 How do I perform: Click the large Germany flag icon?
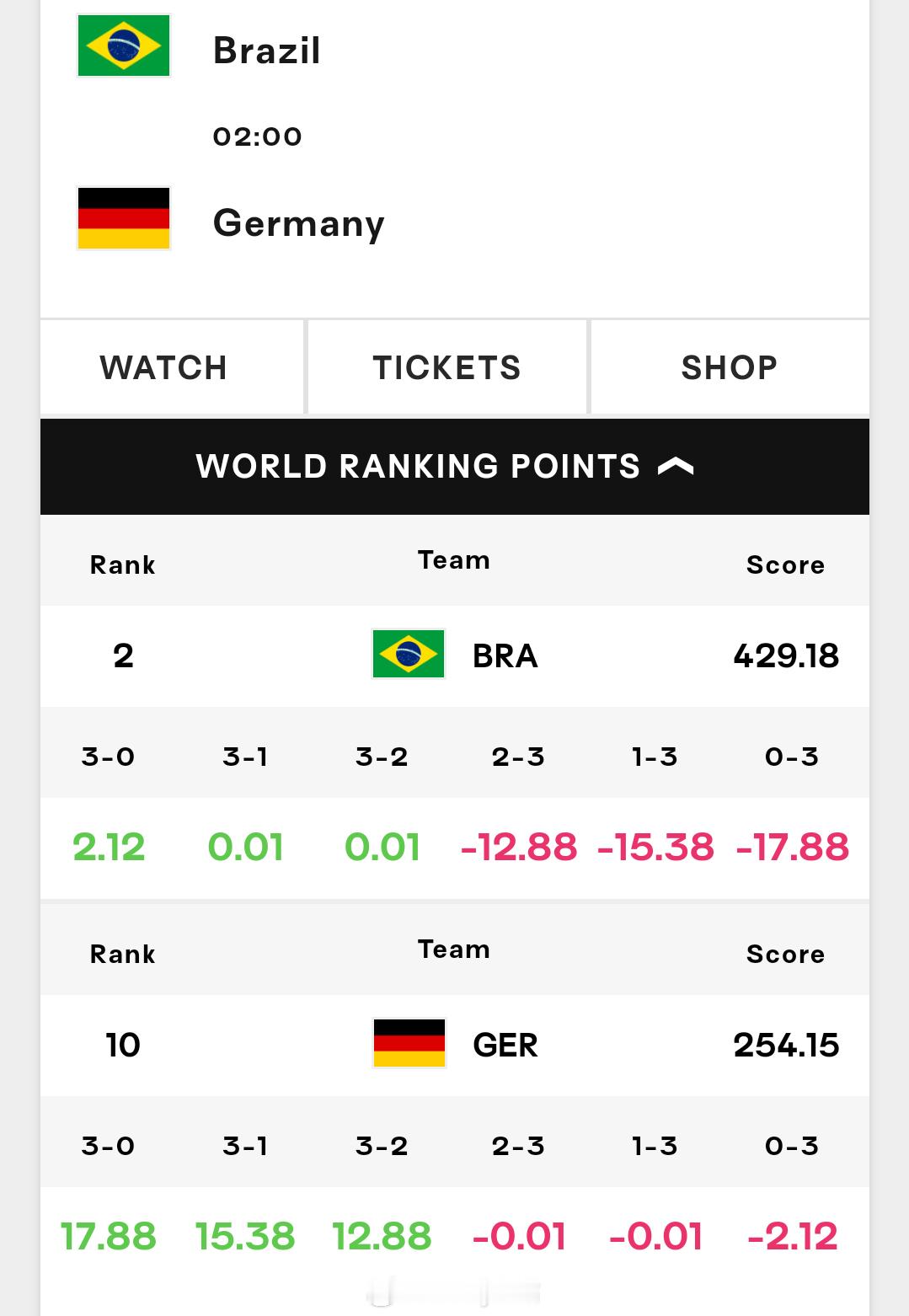[x=124, y=218]
